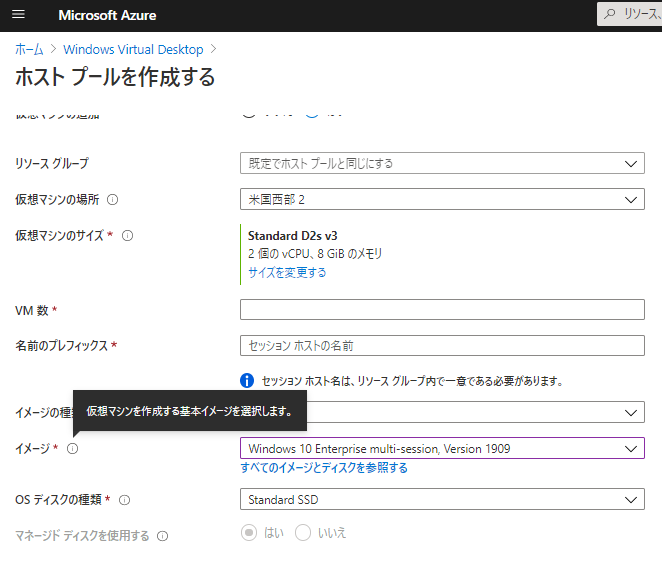This screenshot has height=567, width=662.
Task: Click すべてのイメージとディスクを参照する link
Action: [x=324, y=468]
